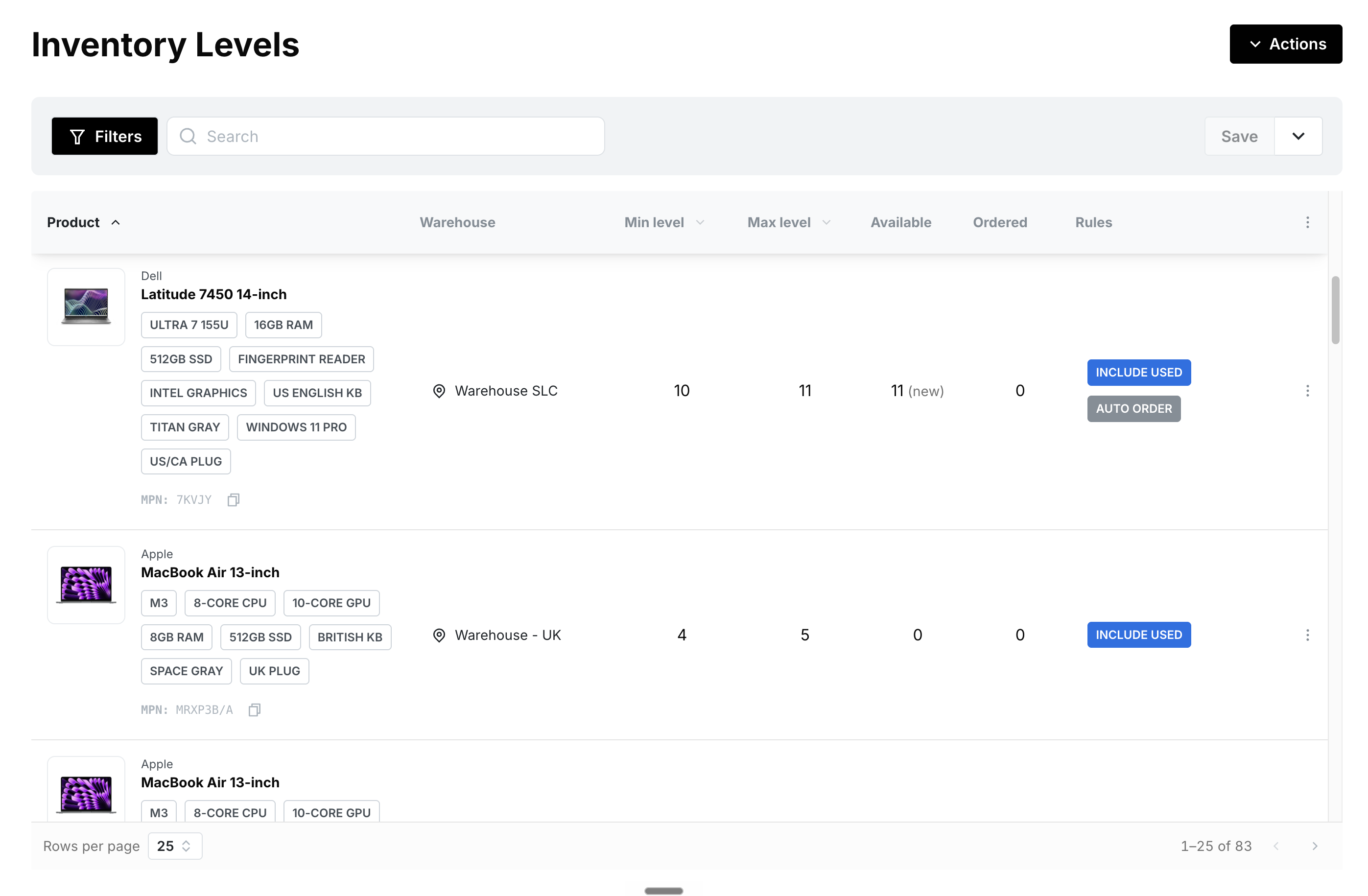Click the vertical scrollbar thumb

click(1335, 310)
